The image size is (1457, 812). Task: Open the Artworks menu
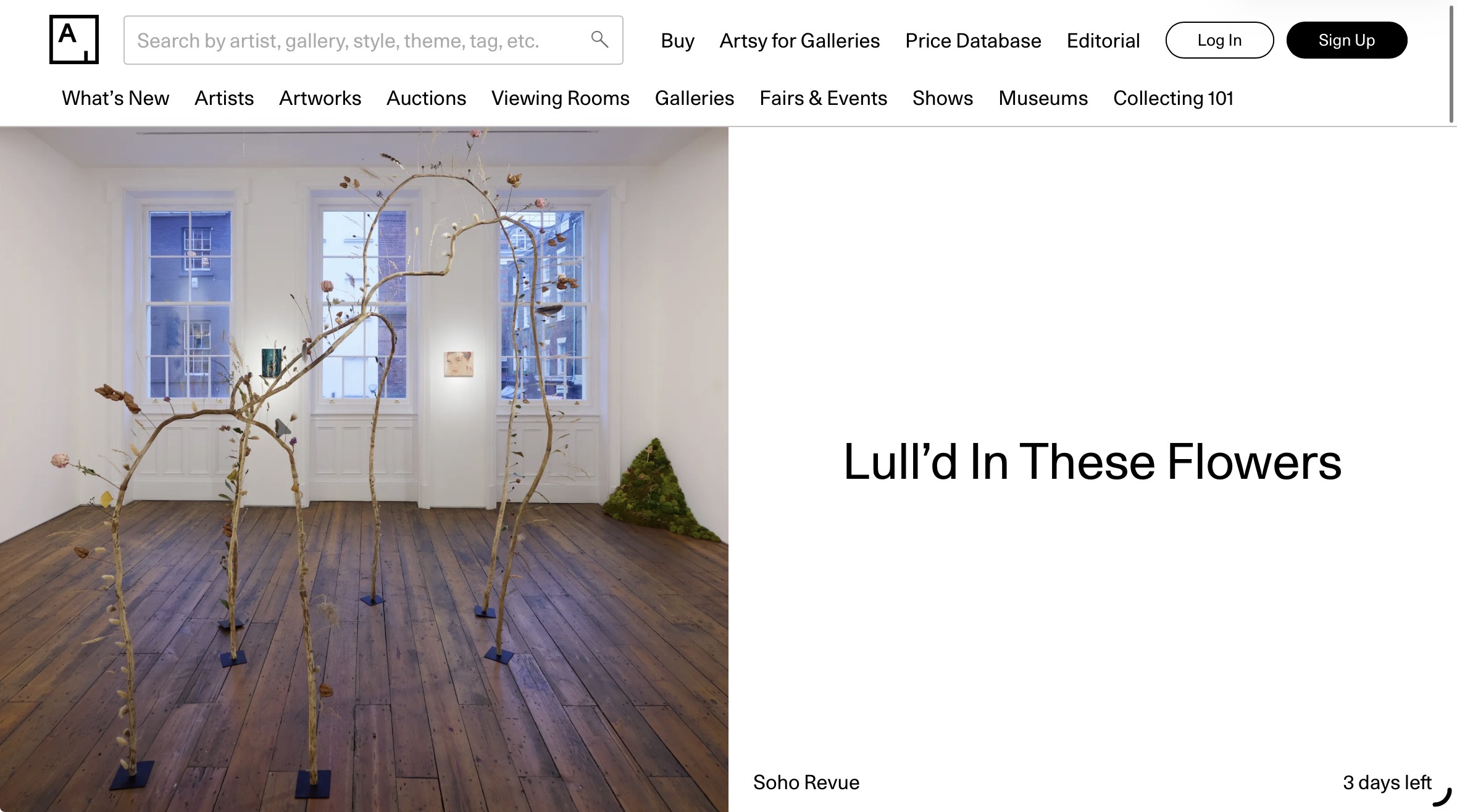pos(320,98)
